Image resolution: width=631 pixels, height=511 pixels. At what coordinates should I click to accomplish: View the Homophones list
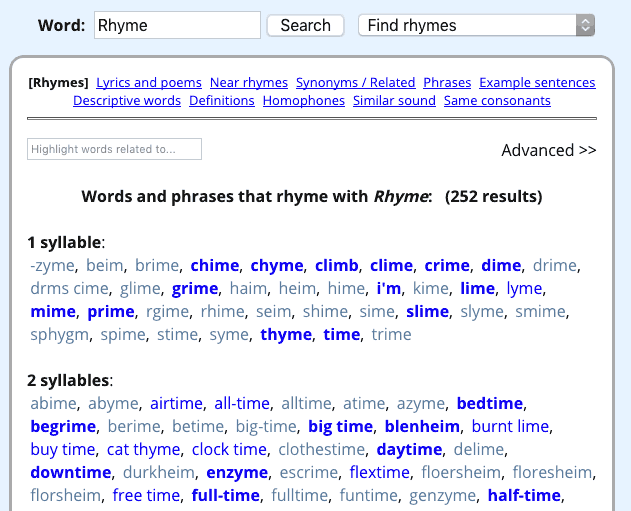[304, 101]
